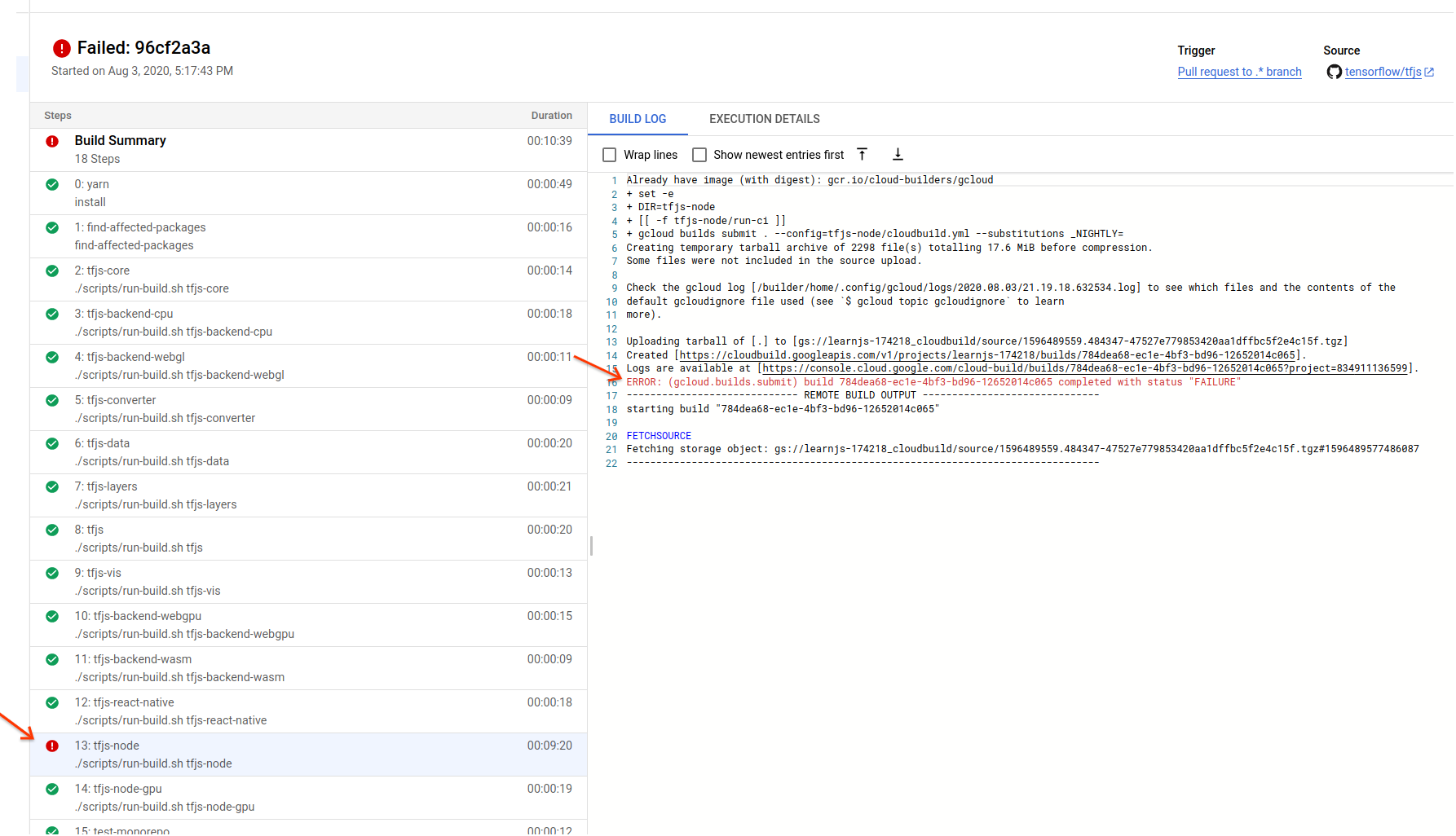Image resolution: width=1456 pixels, height=836 pixels.
Task: Select step 10: tfjs-backend-webgpu
Action: tap(308, 625)
